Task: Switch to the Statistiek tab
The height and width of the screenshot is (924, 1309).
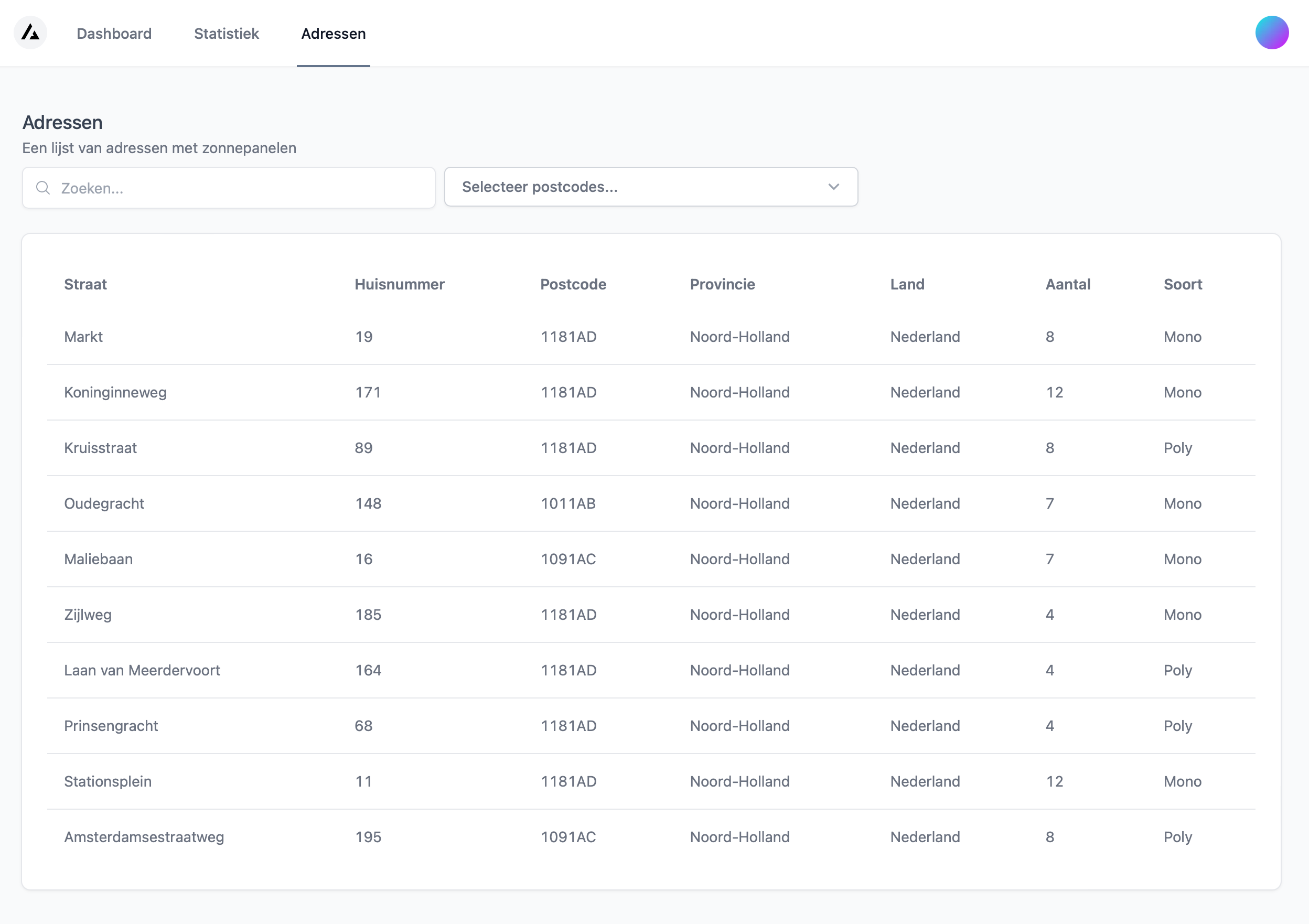Action: click(227, 34)
